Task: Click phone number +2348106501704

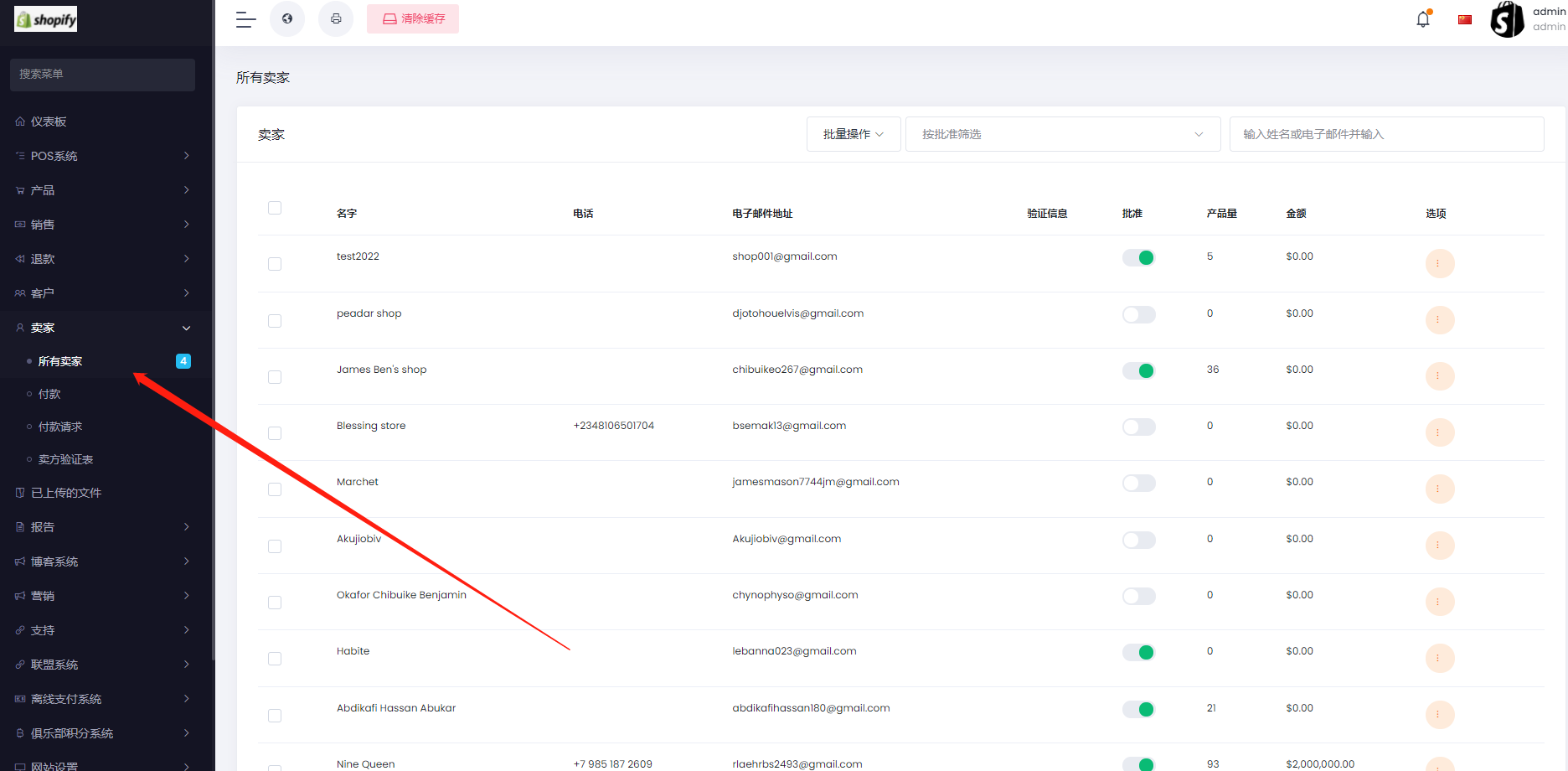Action: click(x=614, y=426)
